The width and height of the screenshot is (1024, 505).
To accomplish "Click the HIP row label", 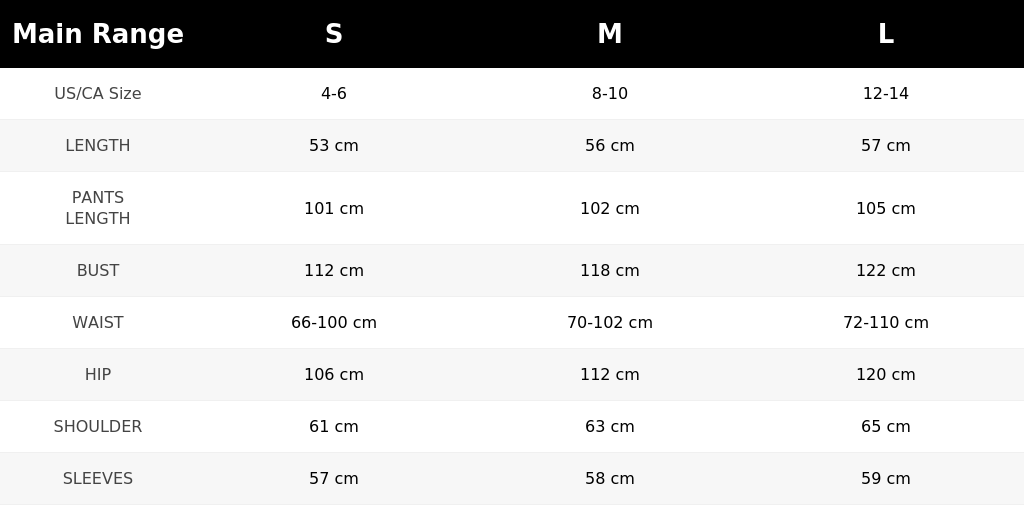I will pos(98,374).
